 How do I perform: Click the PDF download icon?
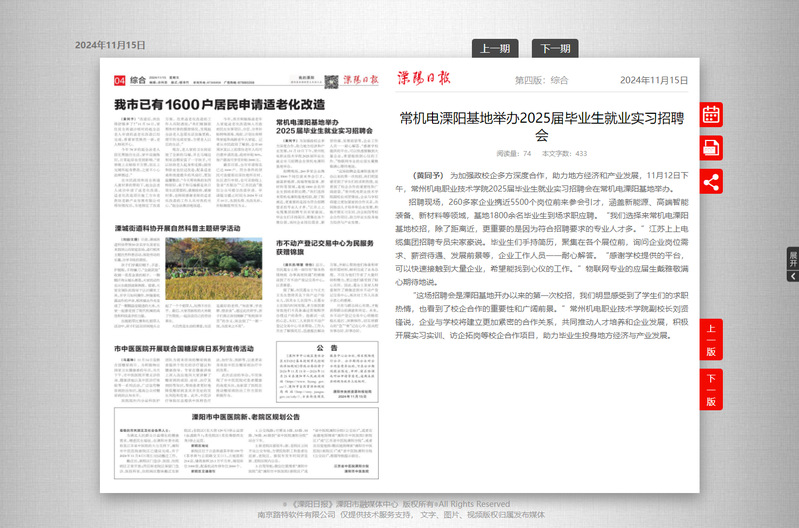pos(711,148)
